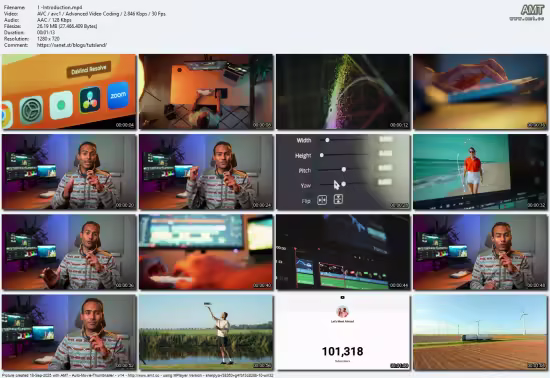
Task: Pick the beach scene thumbnail at 00:00:32
Action: pyautogui.click(x=480, y=172)
